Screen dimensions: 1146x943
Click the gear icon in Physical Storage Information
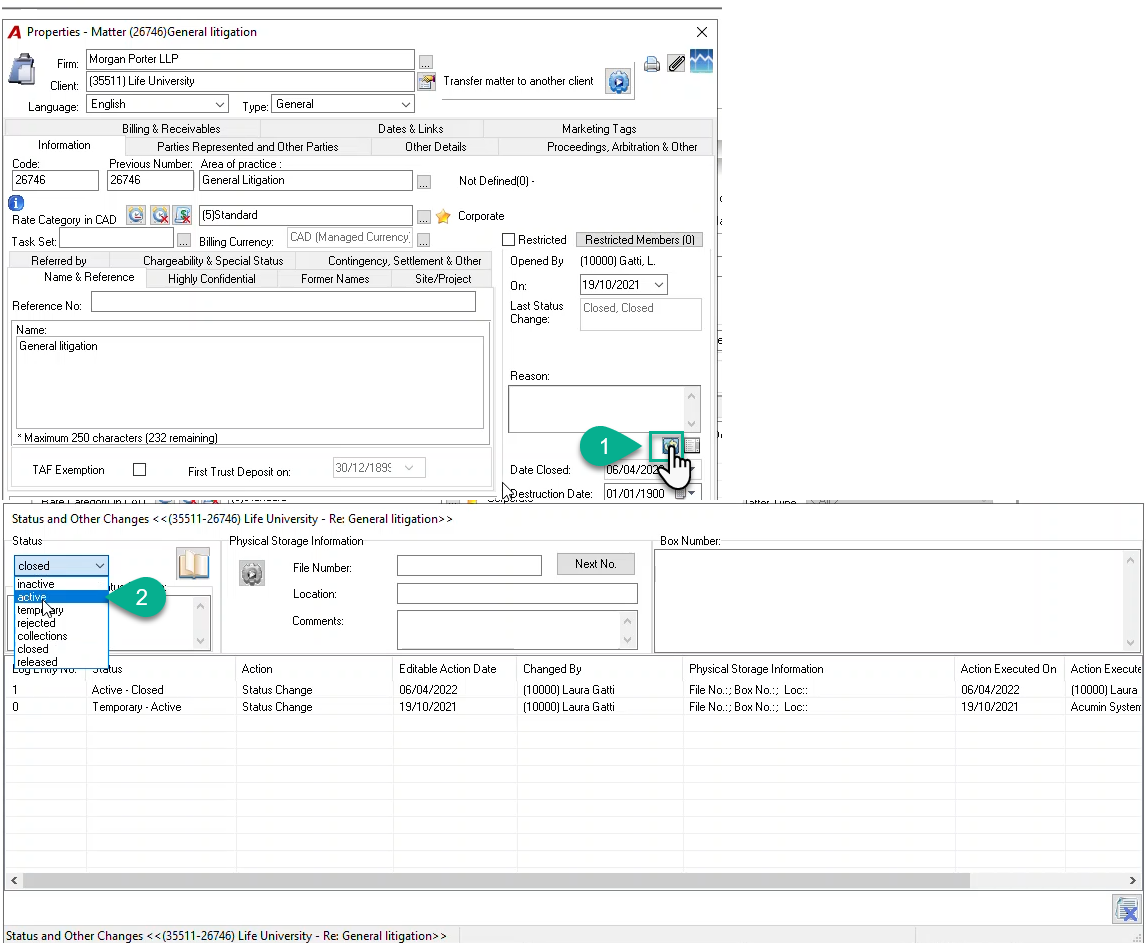tap(252, 573)
